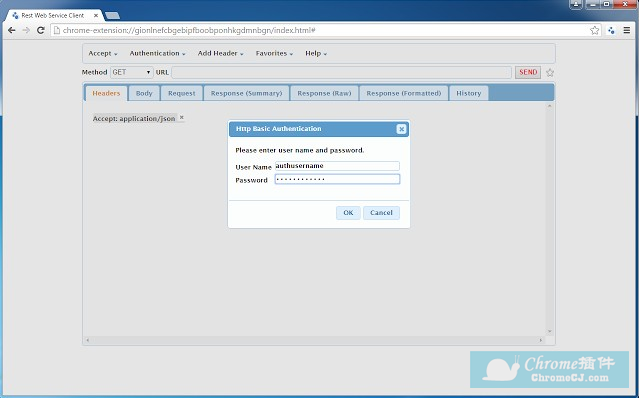Open the Rest Web Service Client extension icon
Screen dimensions: 639x398
[x=611, y=30]
